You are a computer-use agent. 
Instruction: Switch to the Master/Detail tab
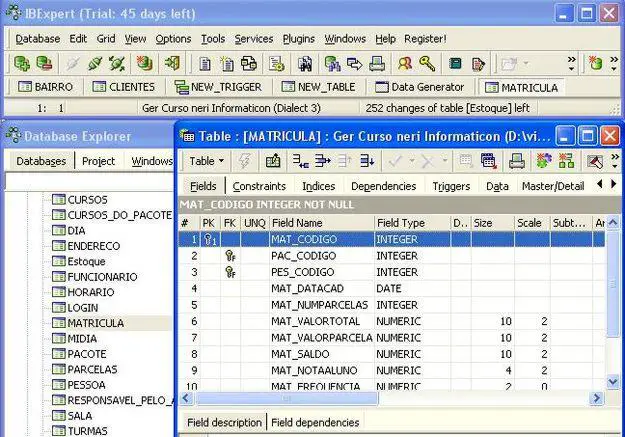coord(553,186)
